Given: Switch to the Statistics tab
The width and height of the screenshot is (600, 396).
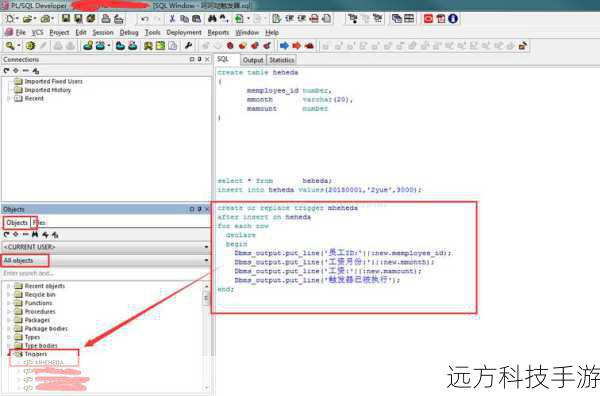Looking at the screenshot, I should [x=281, y=60].
